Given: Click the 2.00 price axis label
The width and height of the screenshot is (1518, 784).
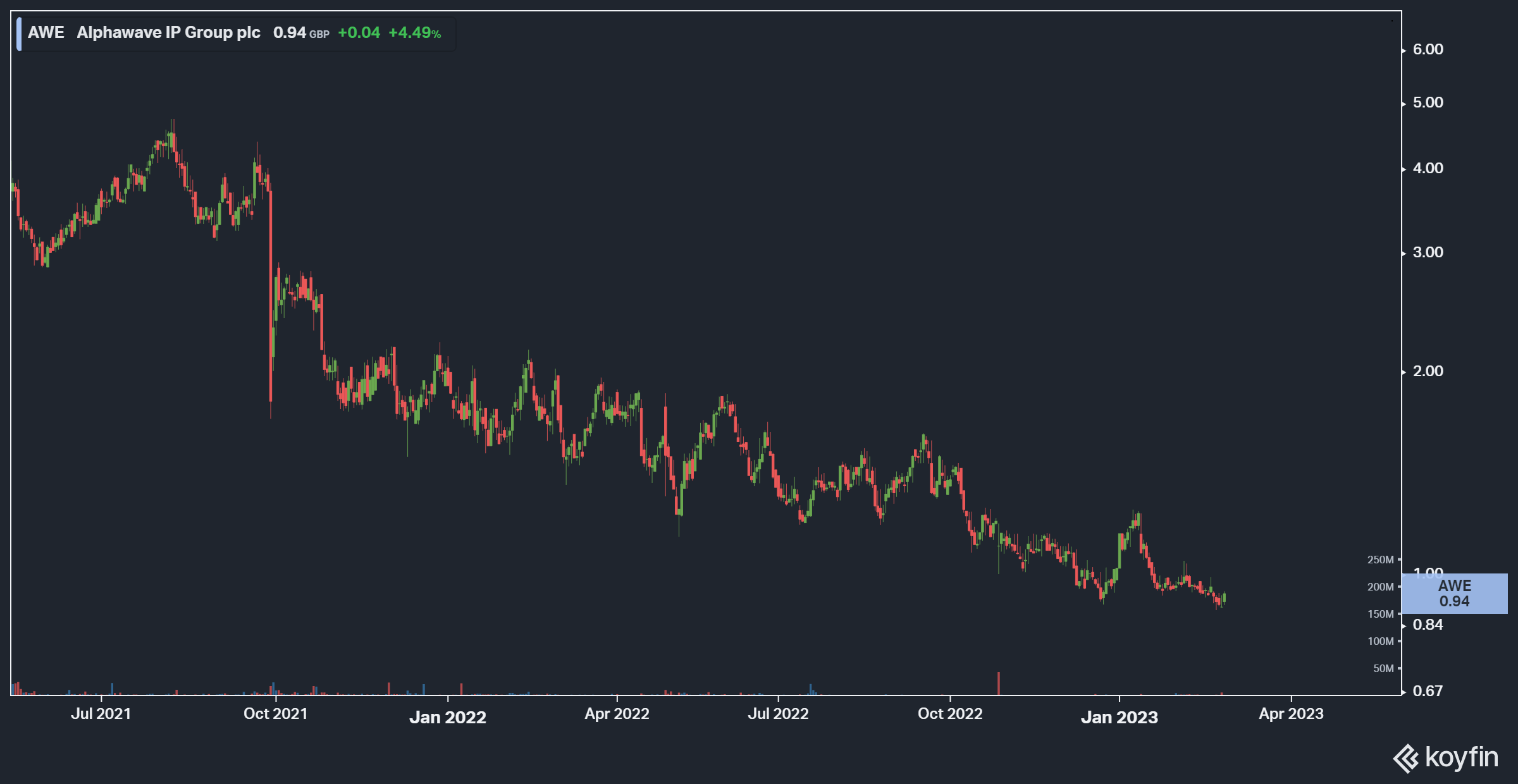Looking at the screenshot, I should [x=1428, y=371].
